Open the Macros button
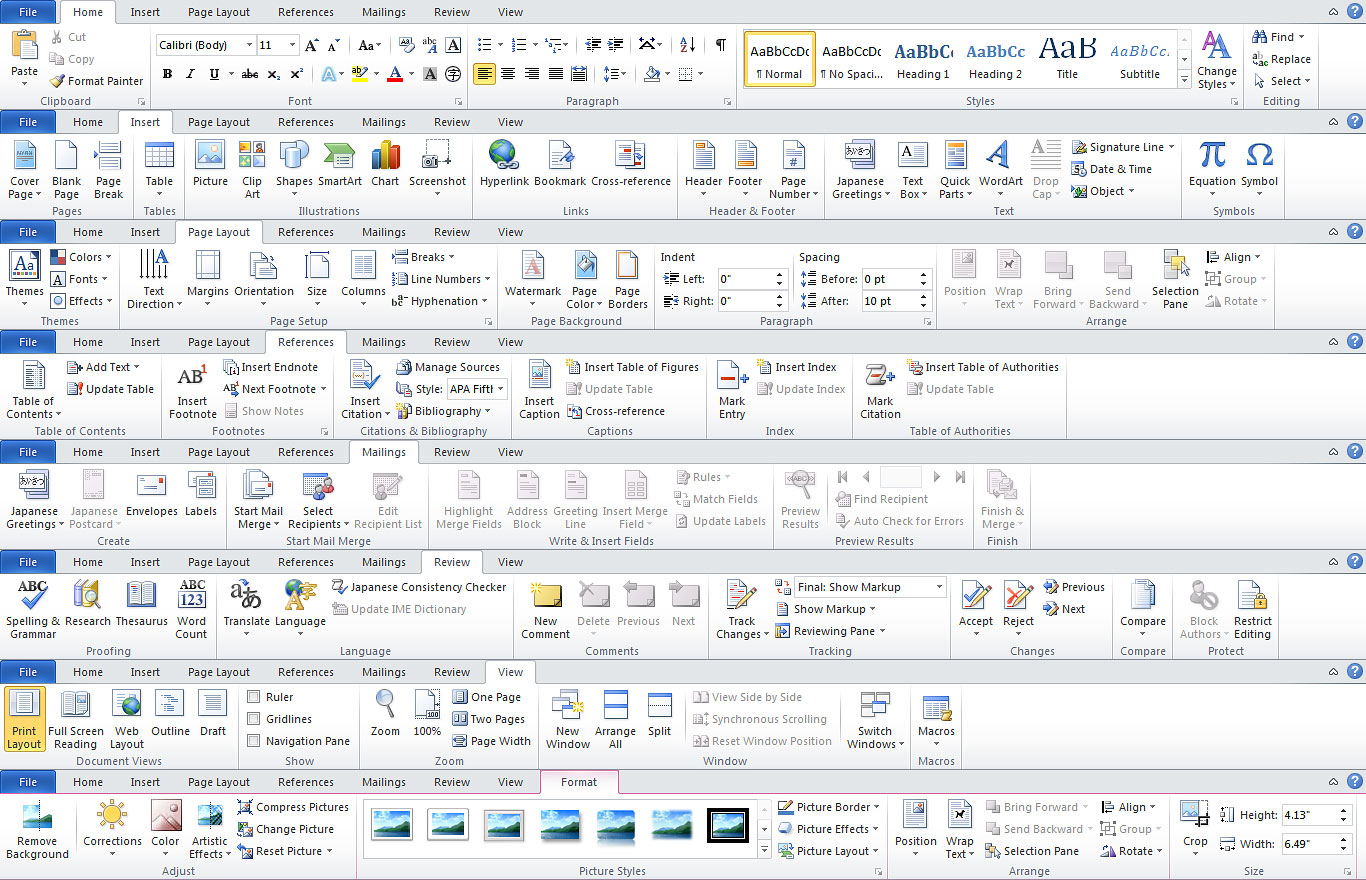1366x880 pixels. pyautogui.click(x=936, y=720)
